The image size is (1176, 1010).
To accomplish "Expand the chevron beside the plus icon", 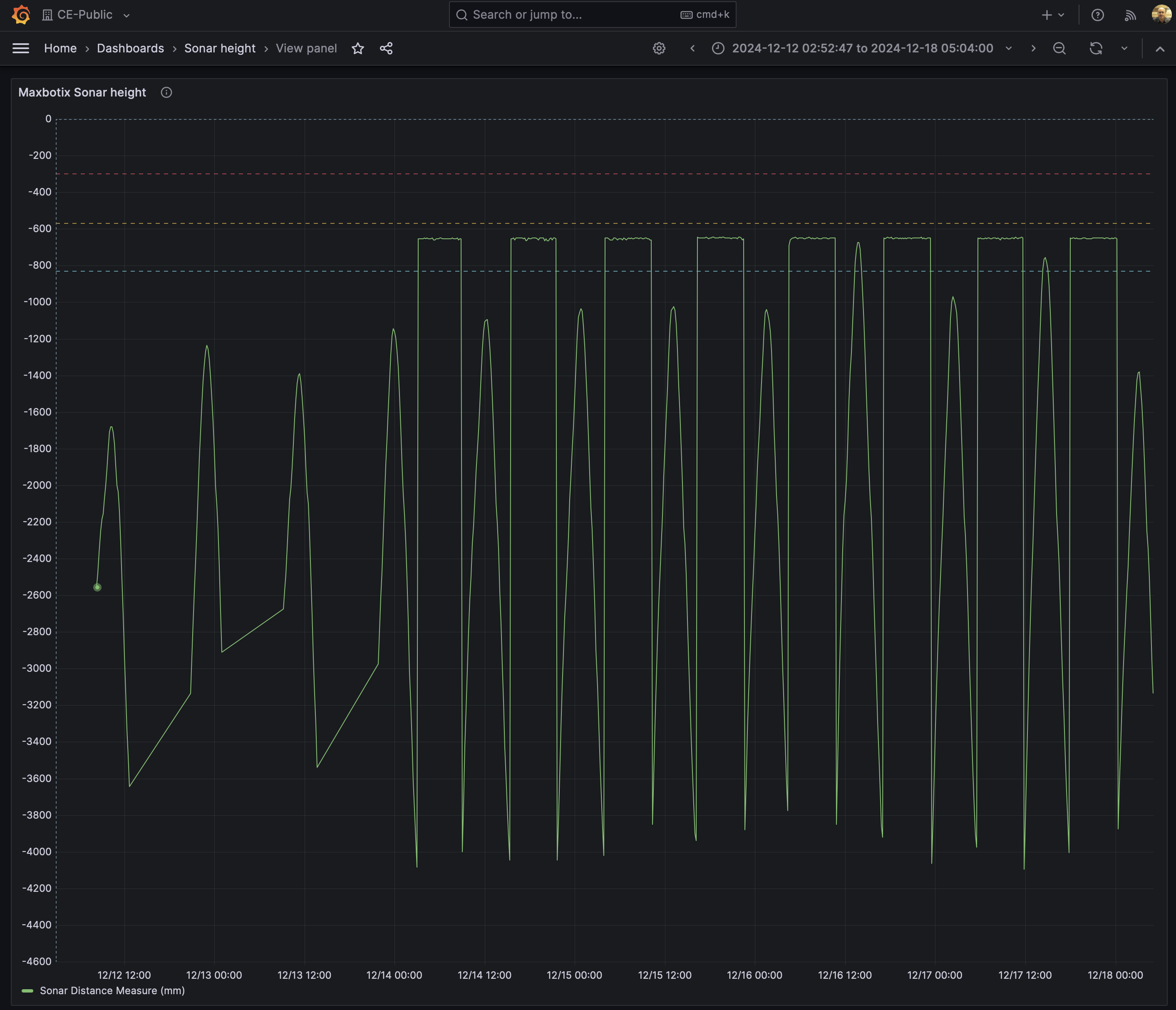I will 1061,15.
